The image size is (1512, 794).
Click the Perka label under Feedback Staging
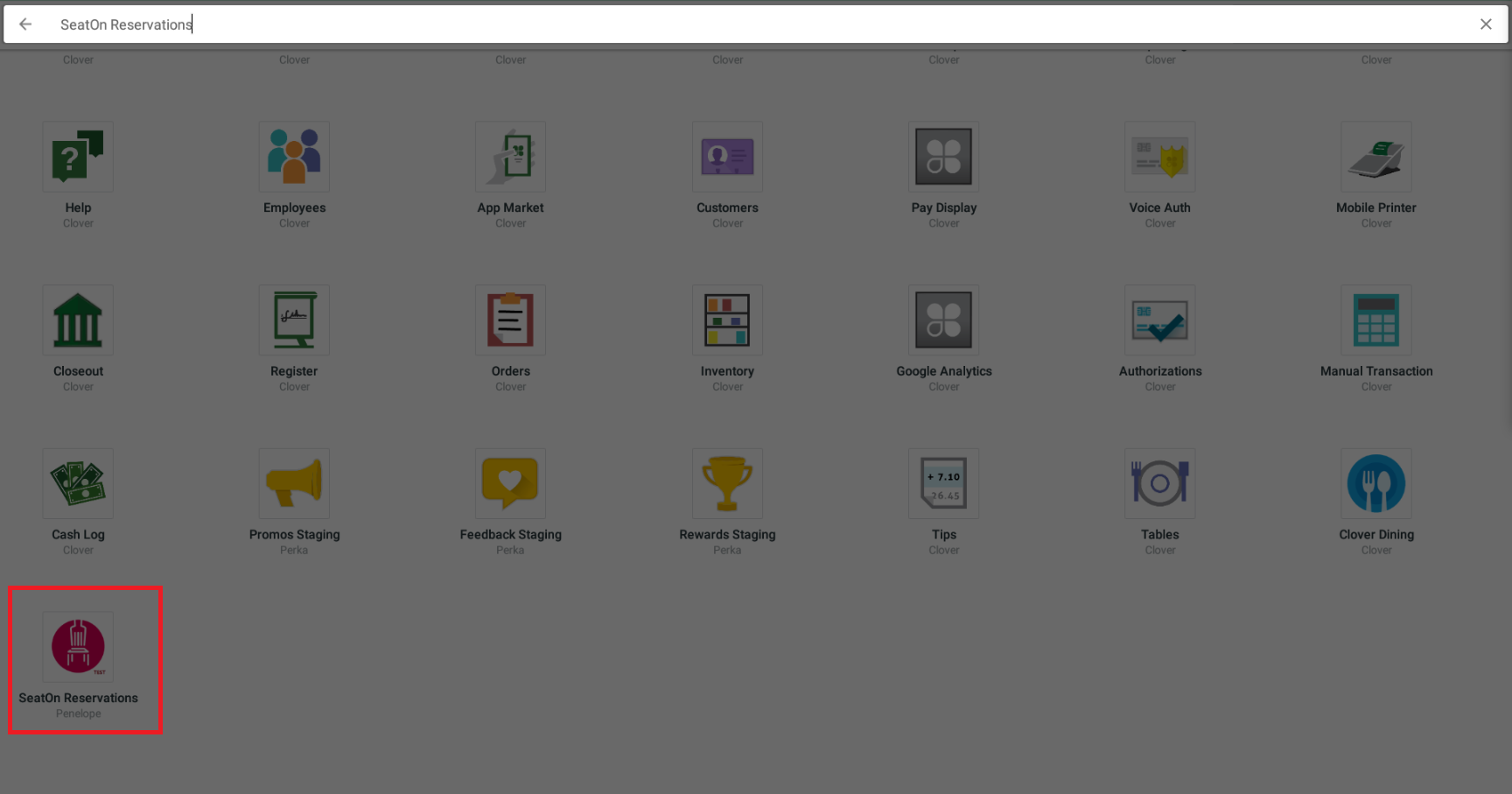pyautogui.click(x=510, y=551)
